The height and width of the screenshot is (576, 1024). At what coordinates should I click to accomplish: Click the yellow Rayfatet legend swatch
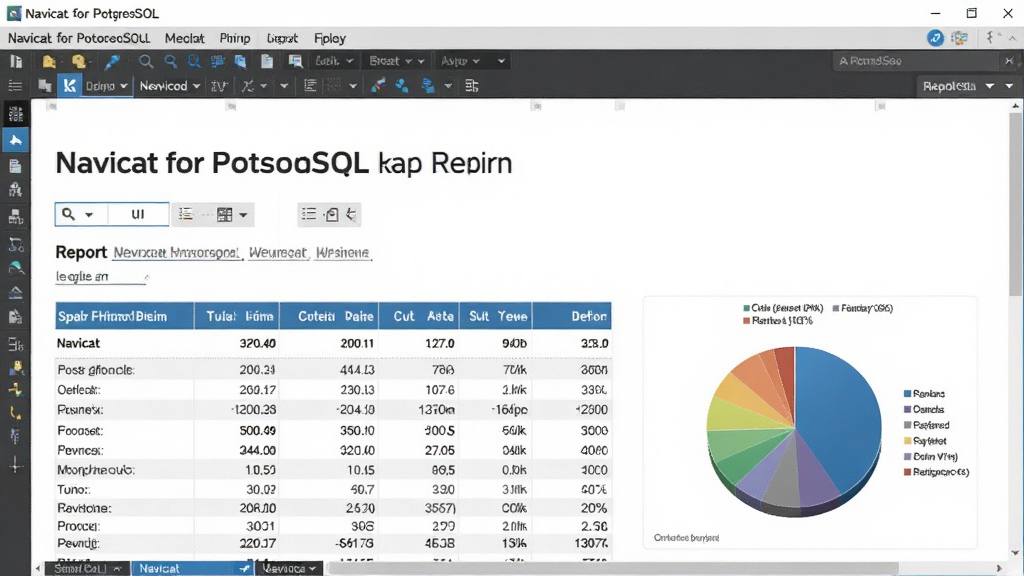click(907, 441)
